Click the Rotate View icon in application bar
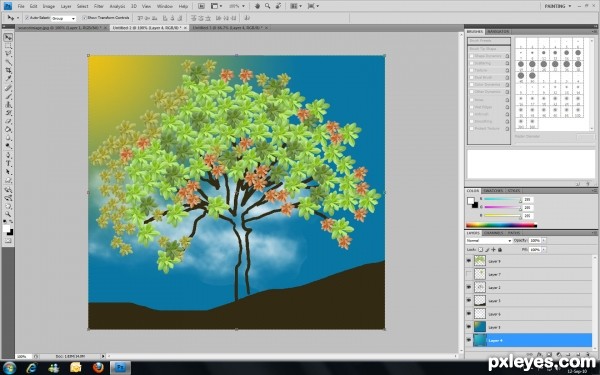 click(278, 6)
